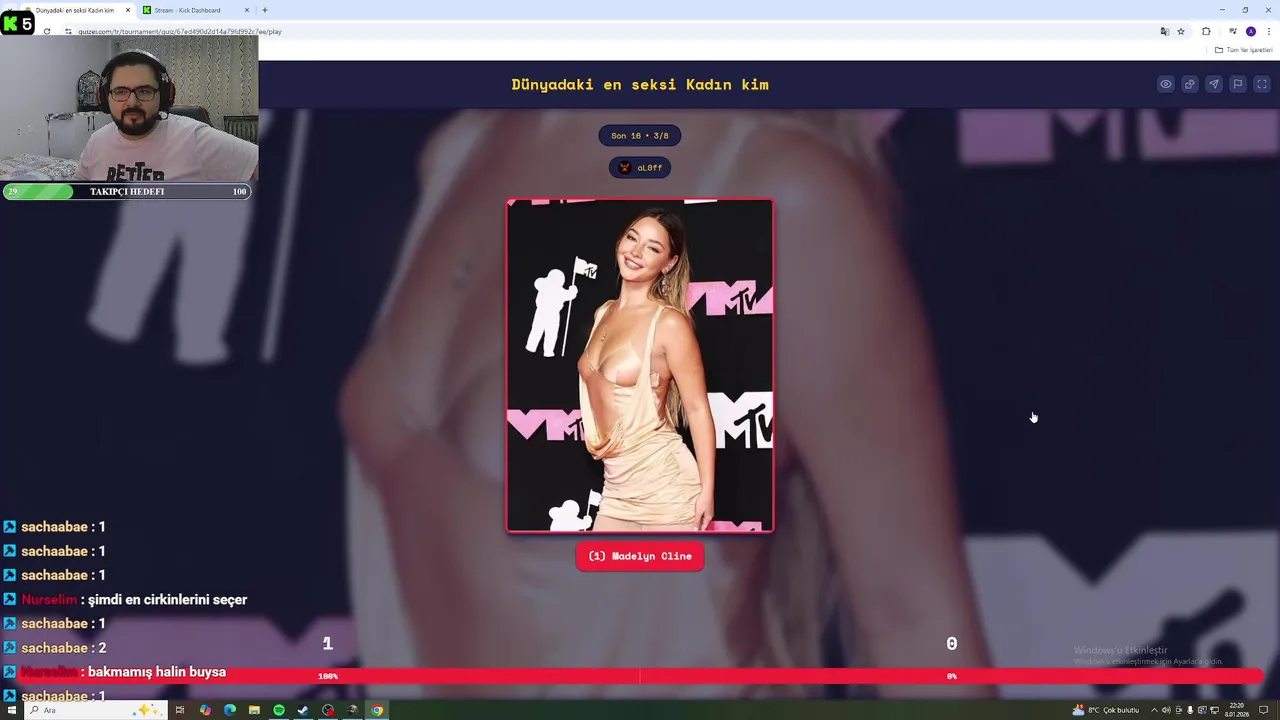
Task: Open the media control icon in Chrome toolbar
Action: [1233, 31]
